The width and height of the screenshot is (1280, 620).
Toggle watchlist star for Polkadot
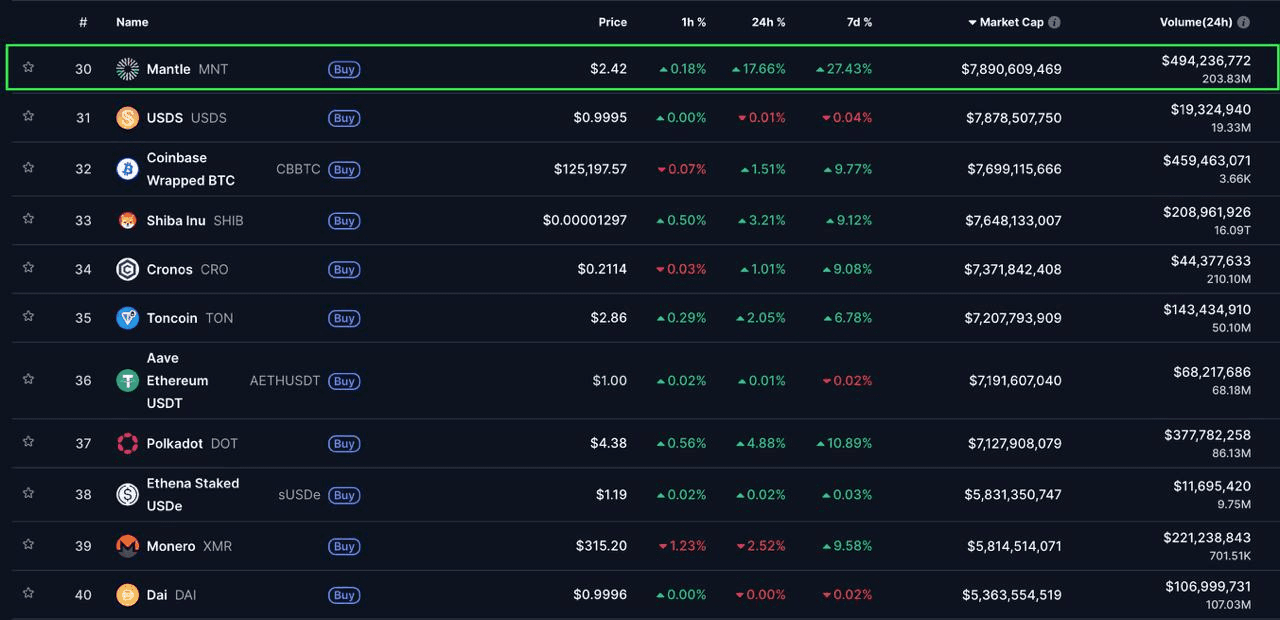tap(28, 441)
